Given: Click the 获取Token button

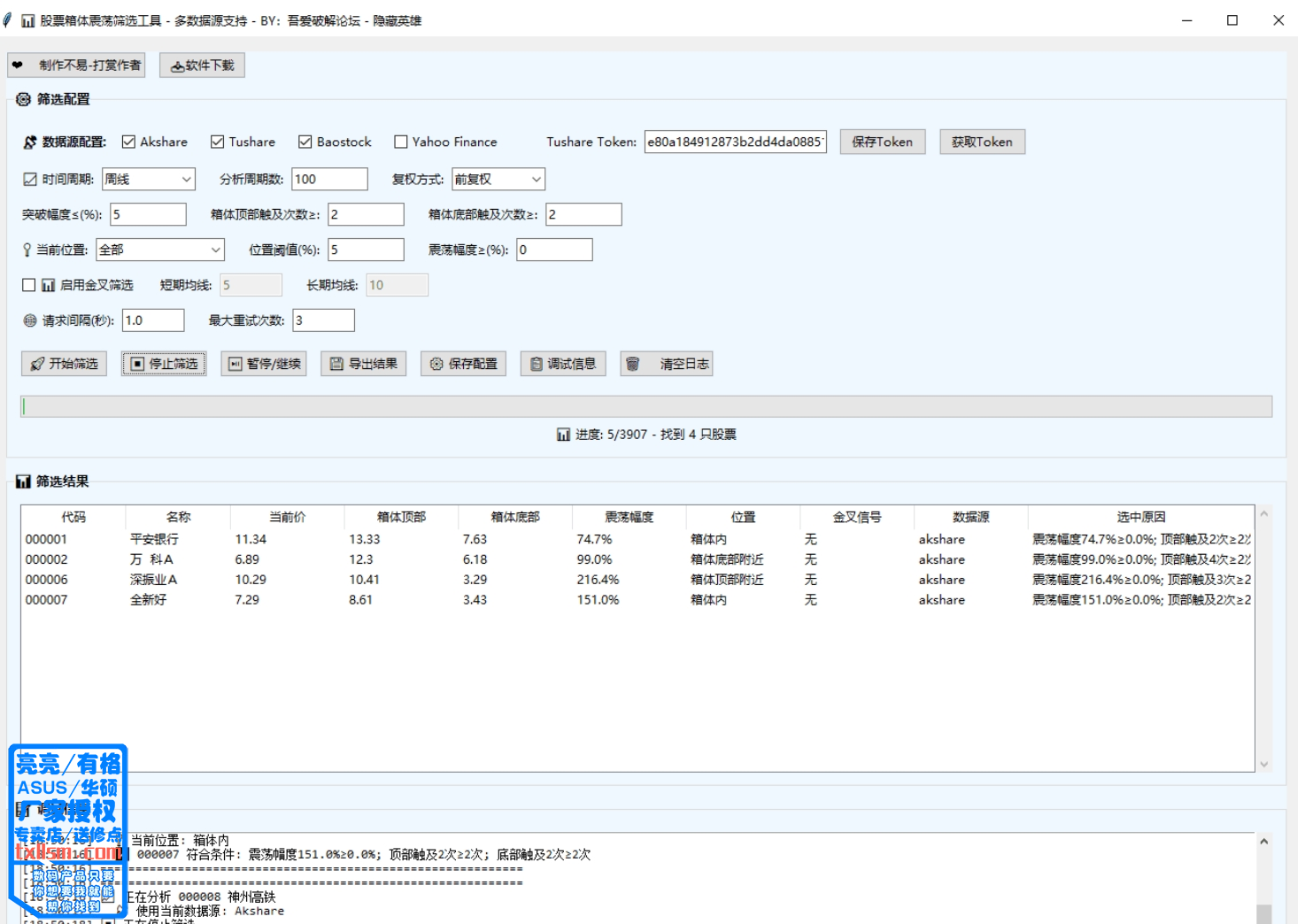Looking at the screenshot, I should click(982, 142).
